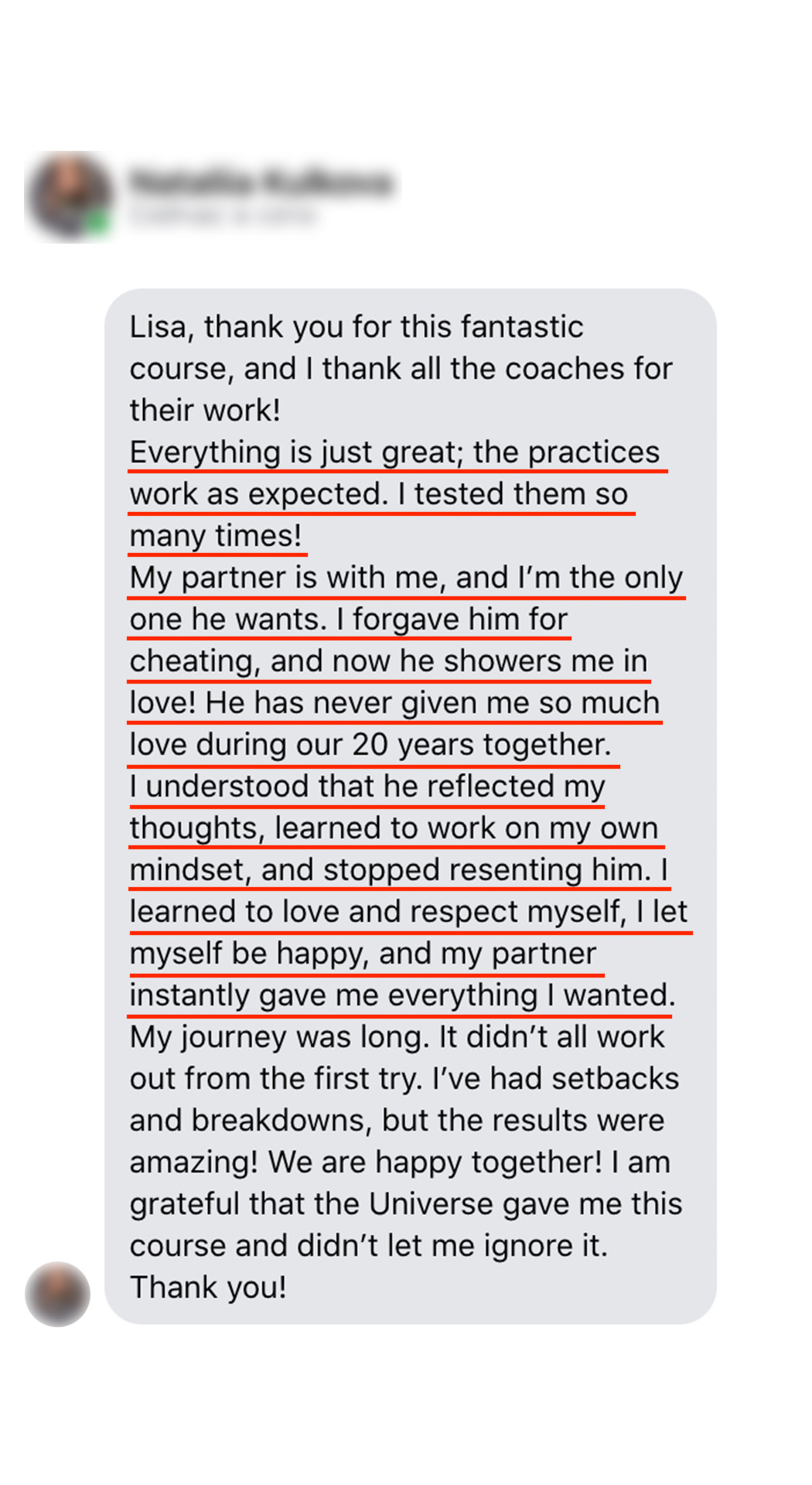Click the line "one he wants. I forgave him for"
Screen dimensions: 812x1485
point(349,620)
